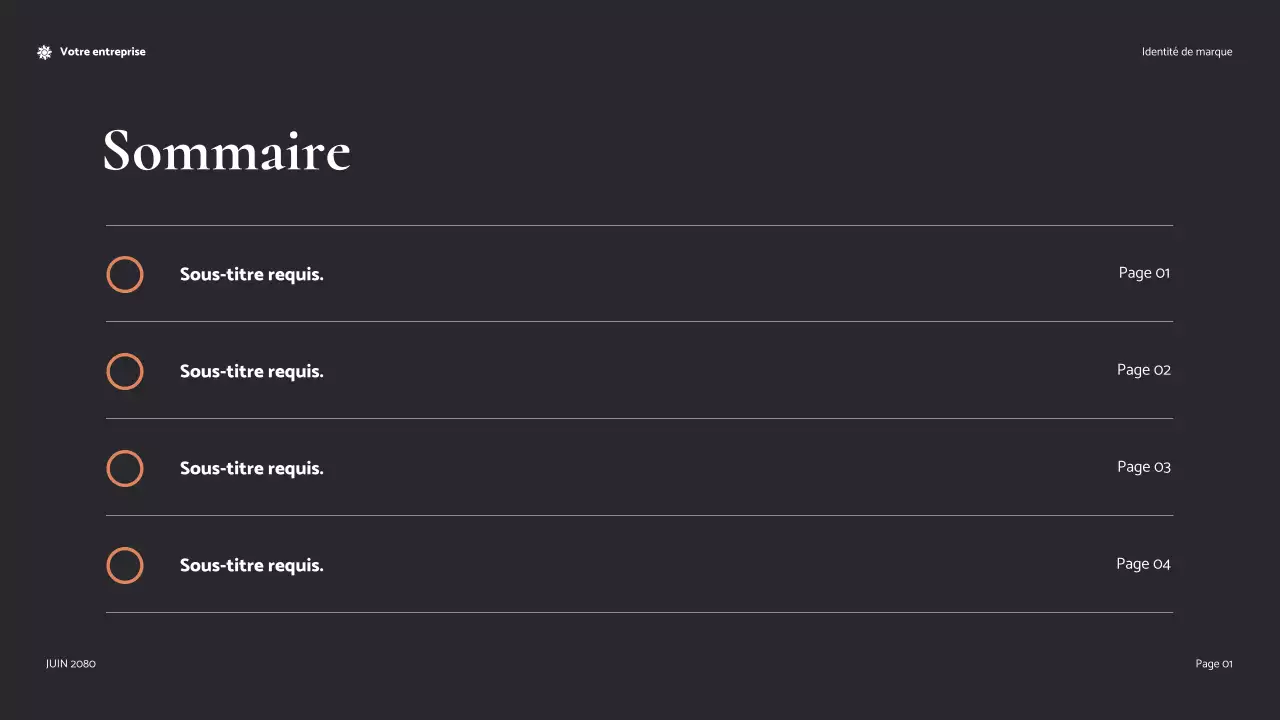Select the subtitle text in the Page 03 row
1280x720 pixels.
click(x=252, y=469)
